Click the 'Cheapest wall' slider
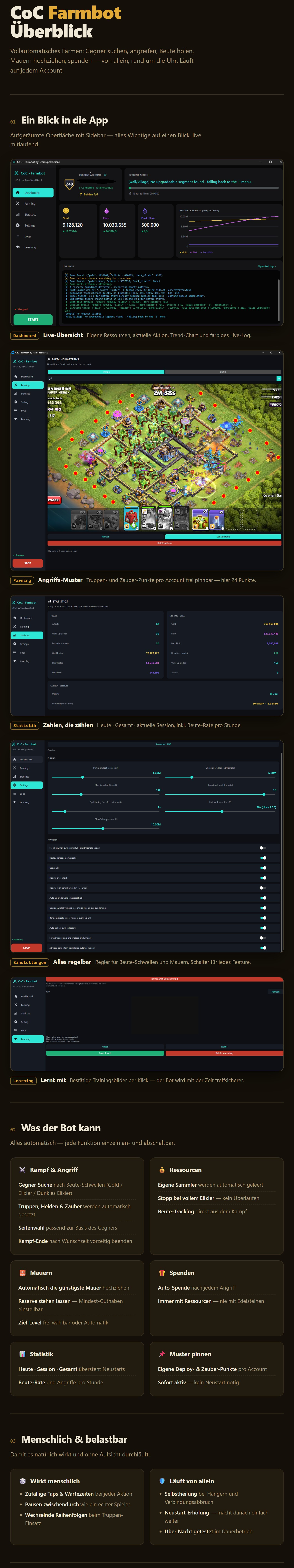Image resolution: width=294 pixels, height=1568 pixels. (220, 777)
